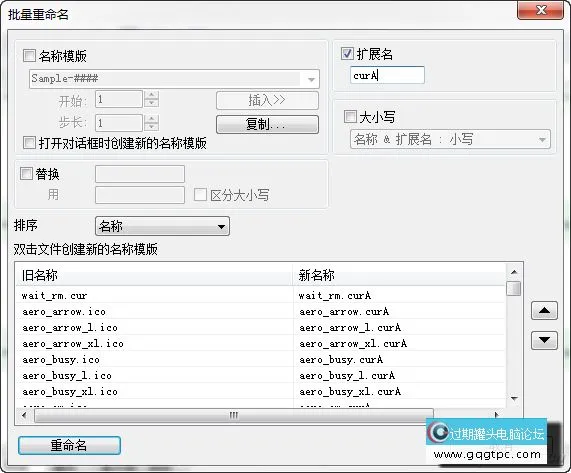Decrease the 步长 value with spinner down
This screenshot has height=473, width=571.
click(x=151, y=127)
